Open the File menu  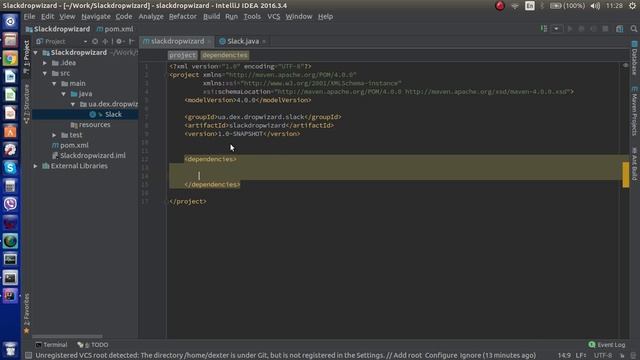(29, 17)
